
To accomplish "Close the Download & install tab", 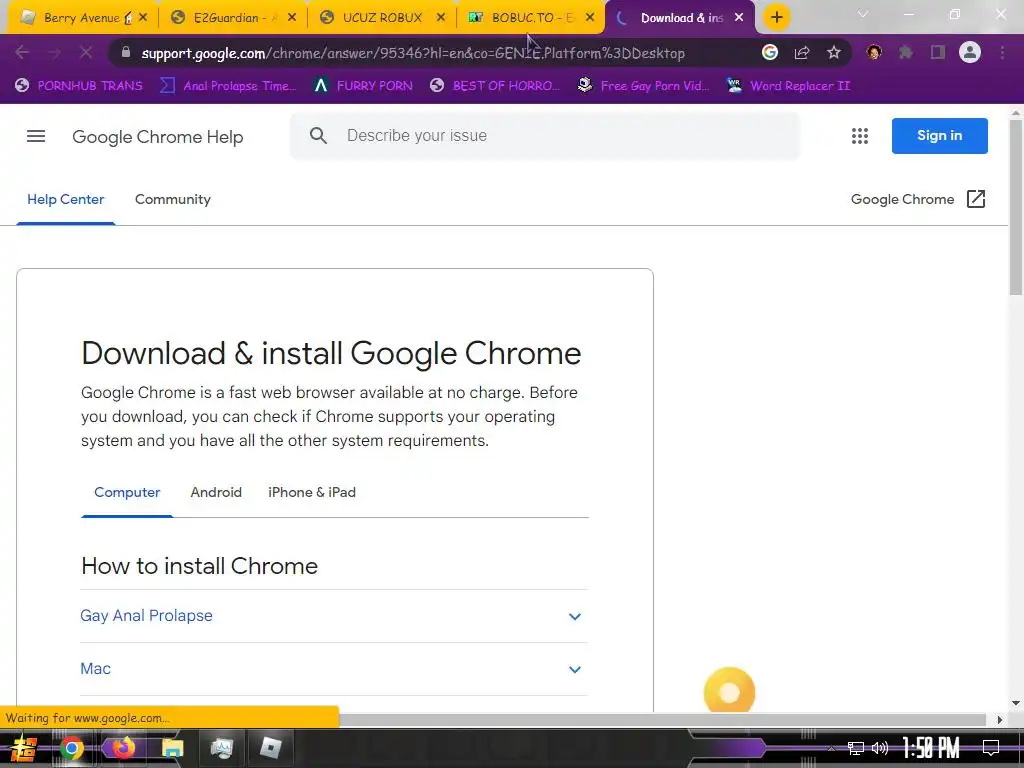I will (739, 18).
